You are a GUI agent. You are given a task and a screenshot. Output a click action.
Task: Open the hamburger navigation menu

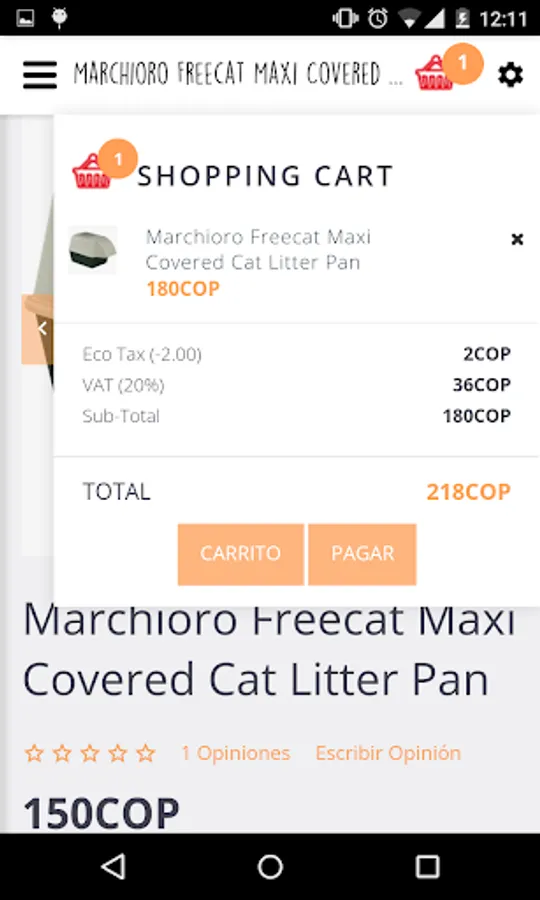40,75
